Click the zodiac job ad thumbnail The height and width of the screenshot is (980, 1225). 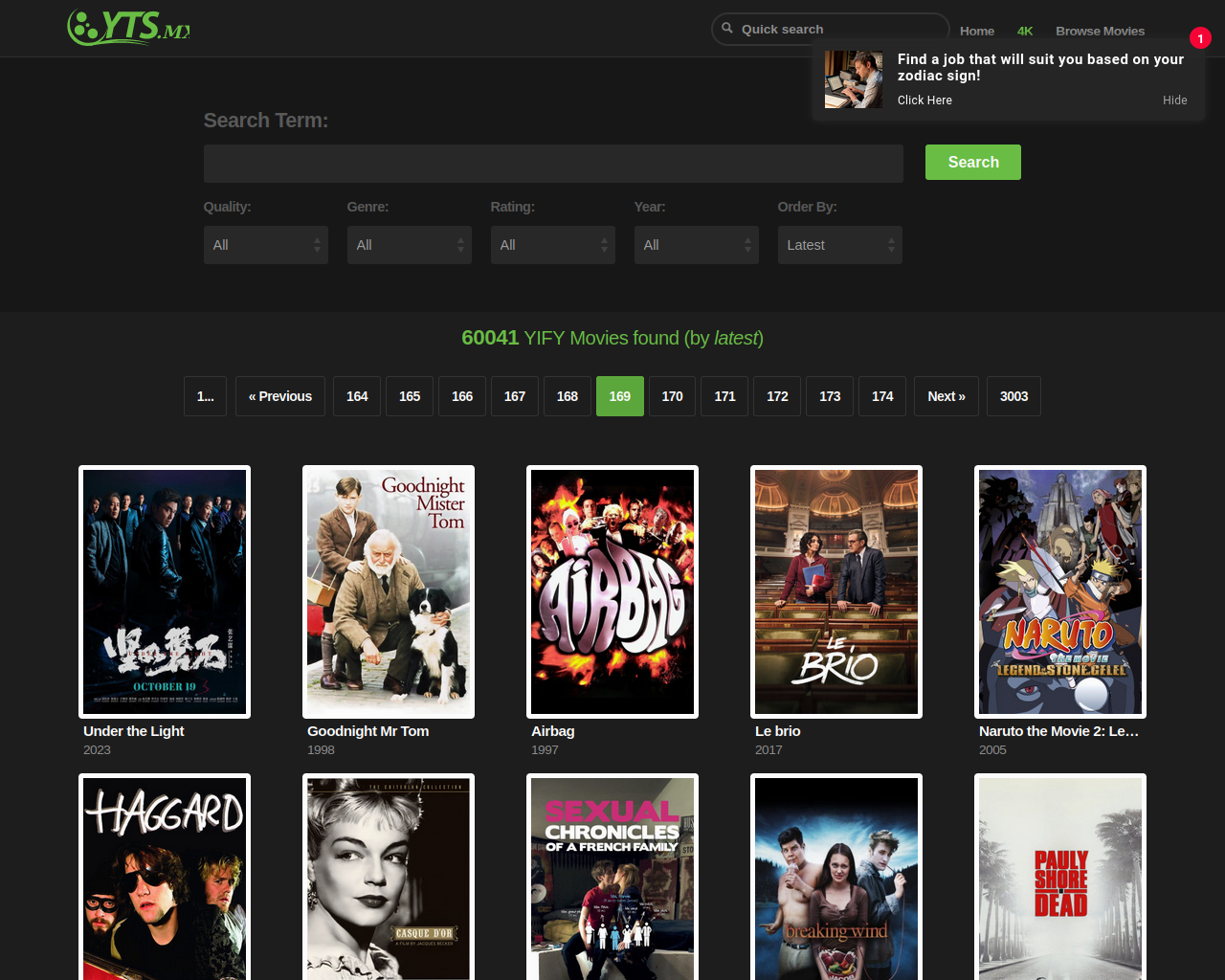click(x=854, y=79)
